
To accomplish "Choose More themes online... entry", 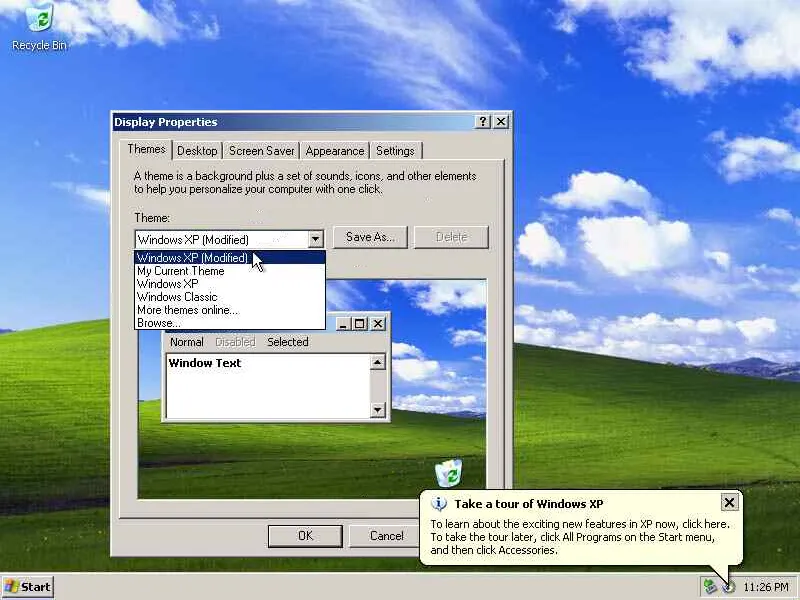I will click(x=230, y=310).
